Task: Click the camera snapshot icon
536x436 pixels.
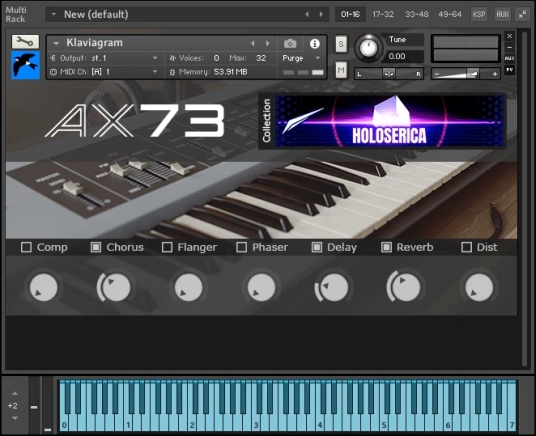Action: click(290, 43)
